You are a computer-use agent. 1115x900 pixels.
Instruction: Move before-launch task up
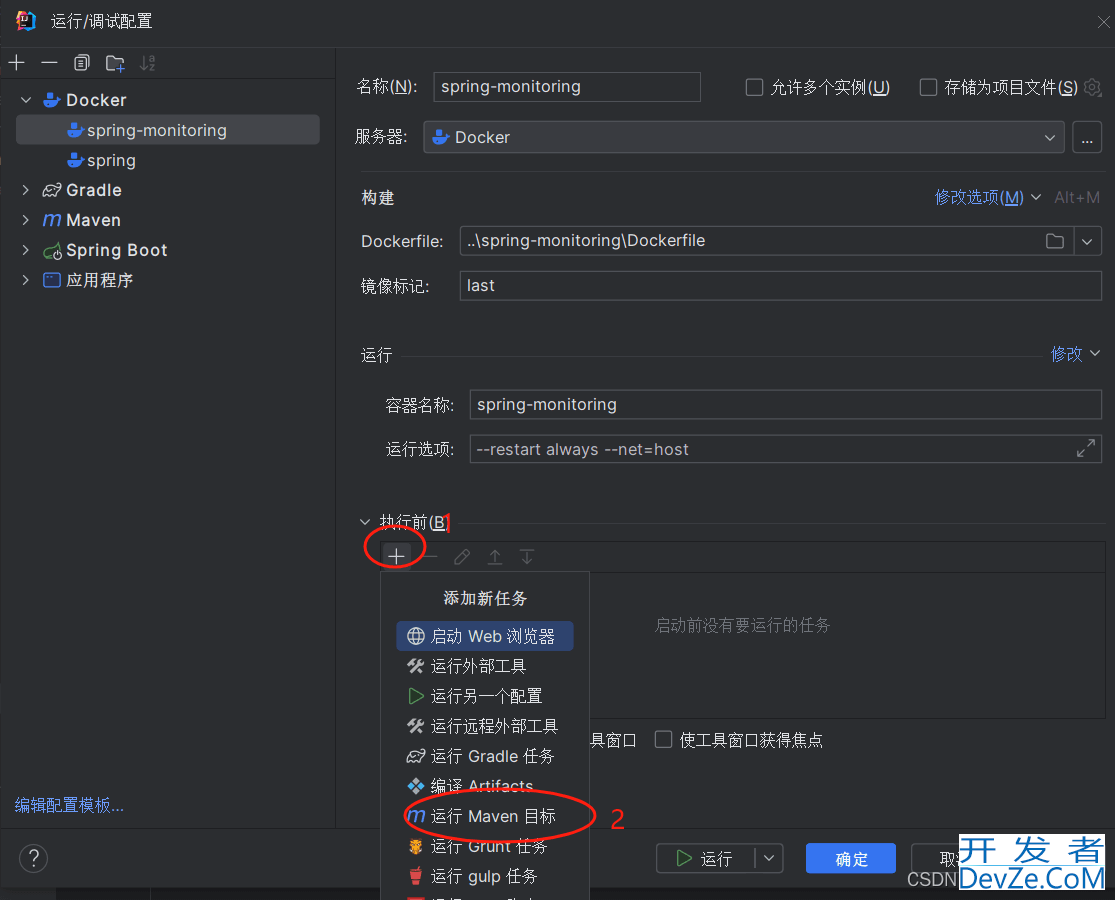pyautogui.click(x=495, y=557)
